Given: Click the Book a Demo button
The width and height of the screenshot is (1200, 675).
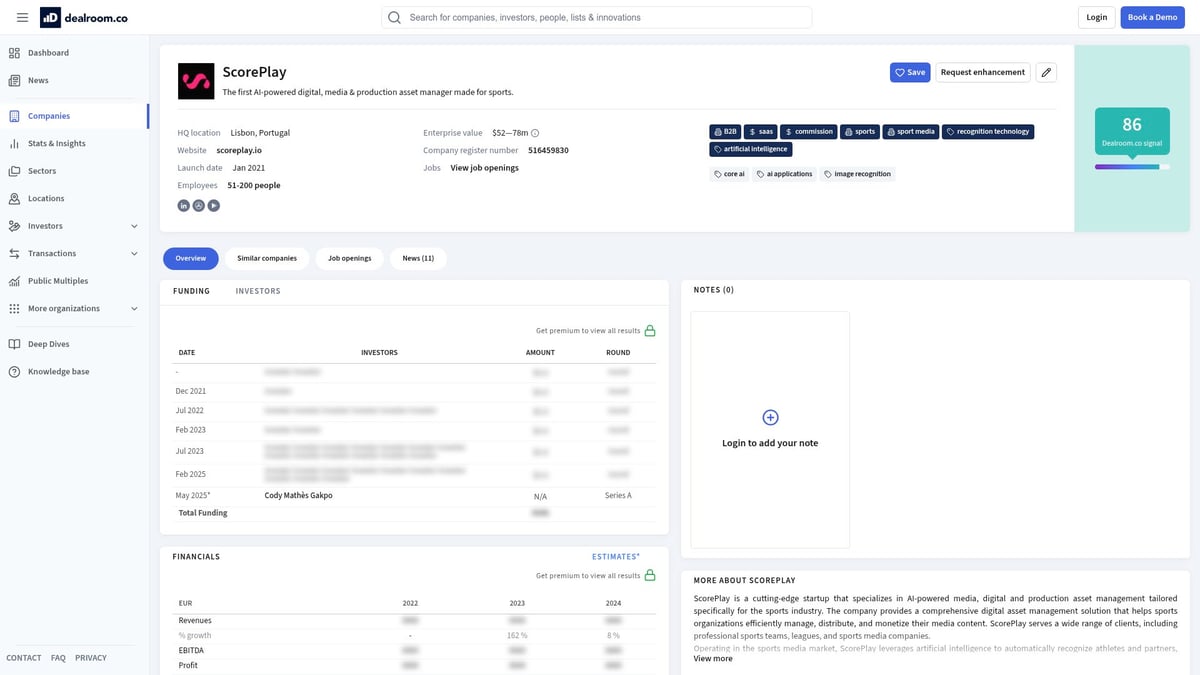Looking at the screenshot, I should pyautogui.click(x=1153, y=17).
